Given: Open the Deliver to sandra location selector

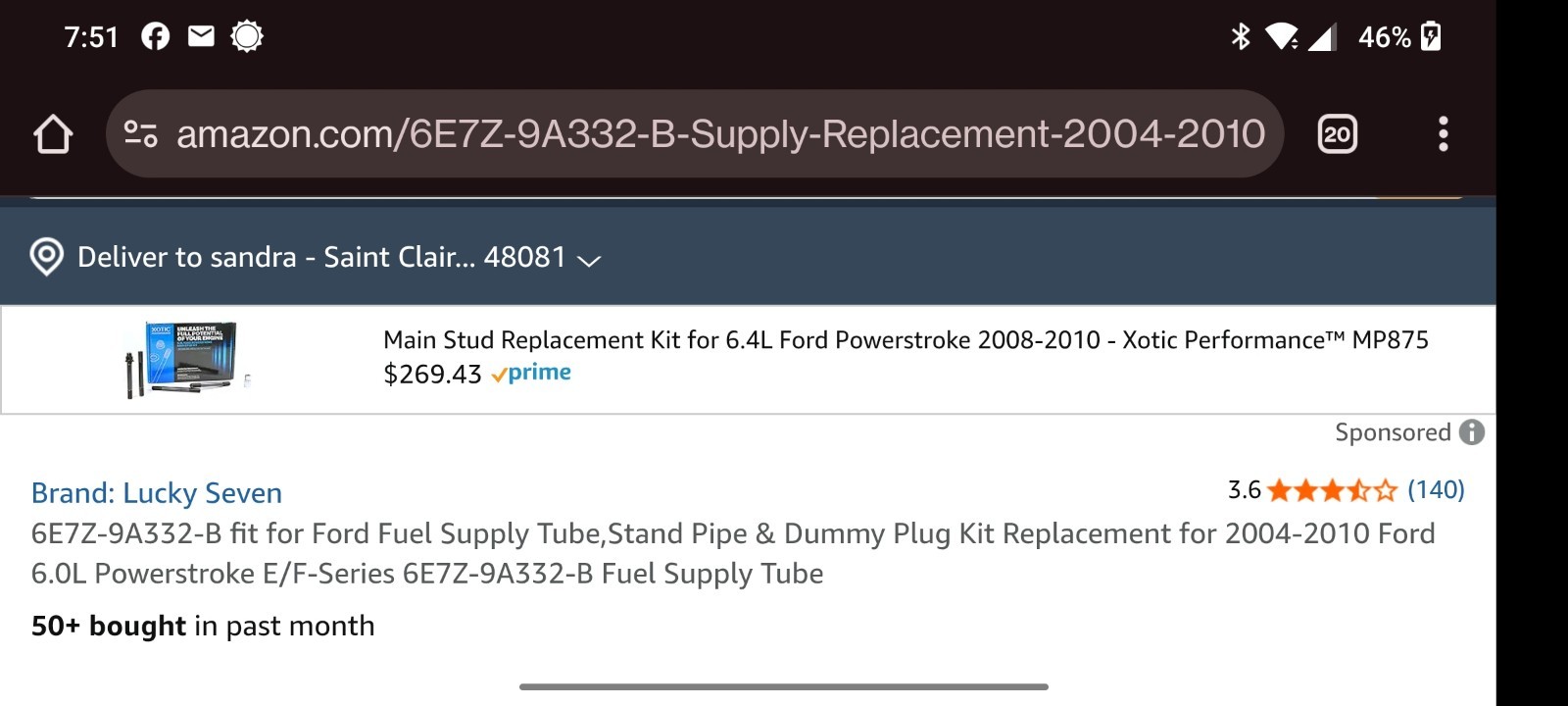Looking at the screenshot, I should coord(321,257).
